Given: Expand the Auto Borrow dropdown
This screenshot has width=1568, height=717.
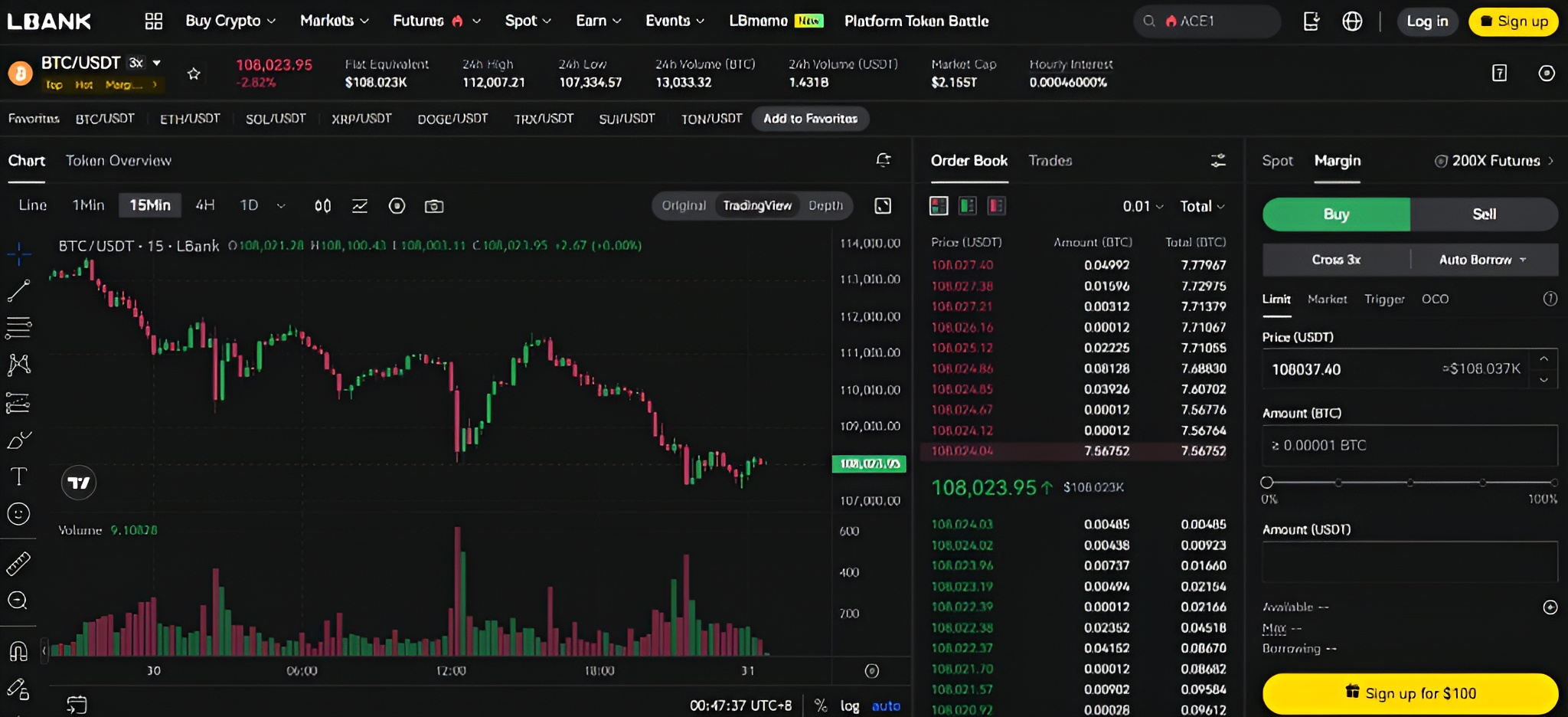Looking at the screenshot, I should [x=1483, y=260].
